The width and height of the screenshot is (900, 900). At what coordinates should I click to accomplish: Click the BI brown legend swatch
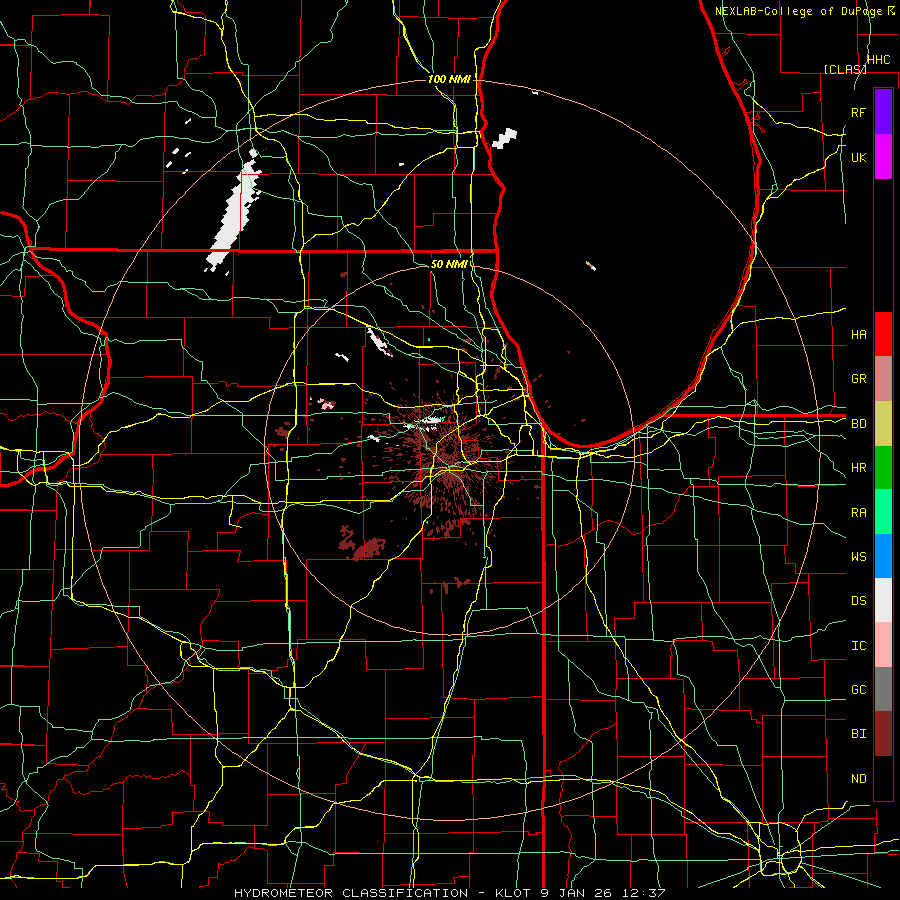point(883,734)
